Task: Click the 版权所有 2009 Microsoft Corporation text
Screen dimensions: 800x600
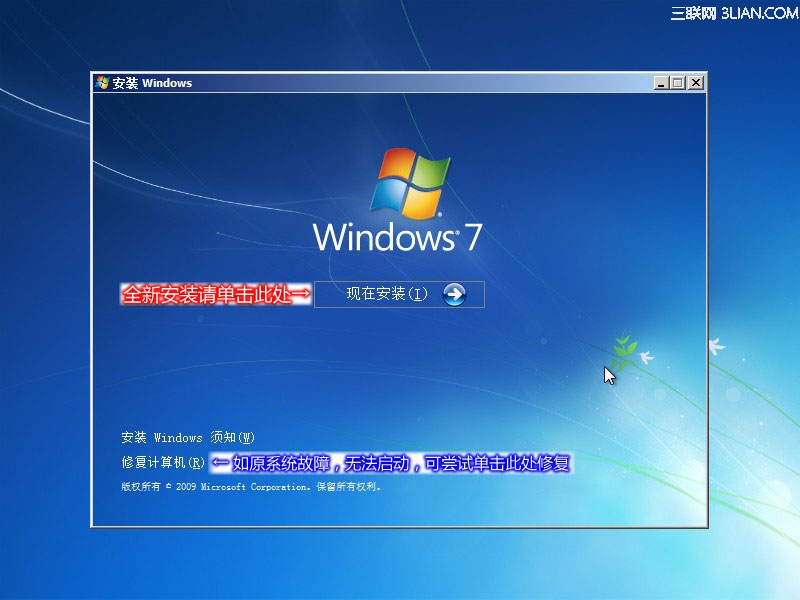Action: point(251,487)
